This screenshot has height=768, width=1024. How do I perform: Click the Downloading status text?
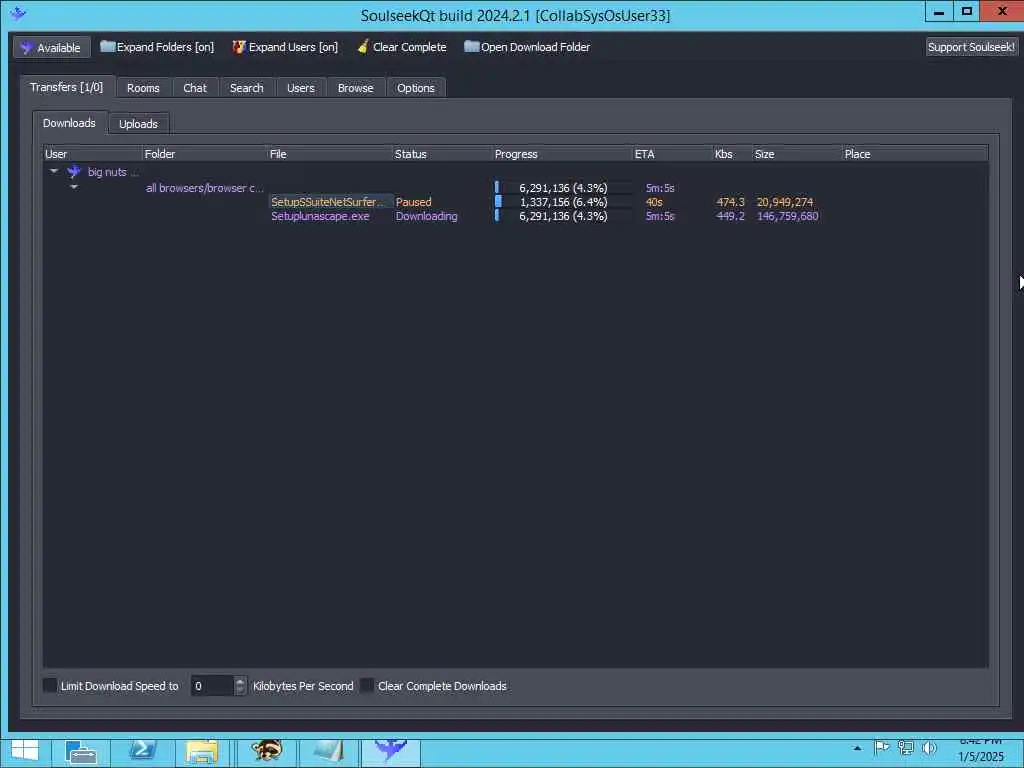pyautogui.click(x=426, y=216)
